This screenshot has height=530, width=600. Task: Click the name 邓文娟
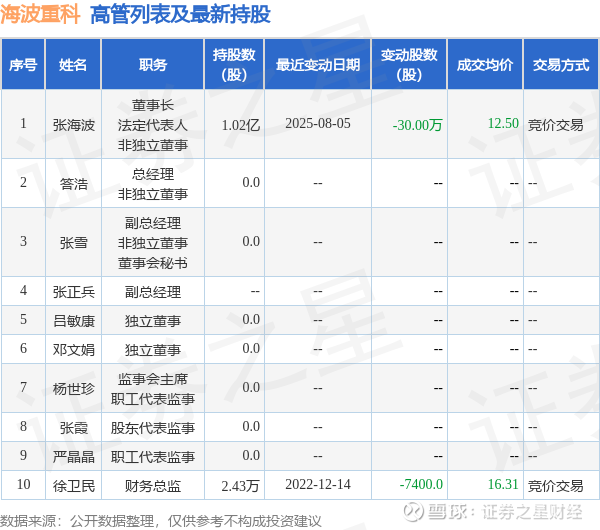pyautogui.click(x=73, y=349)
